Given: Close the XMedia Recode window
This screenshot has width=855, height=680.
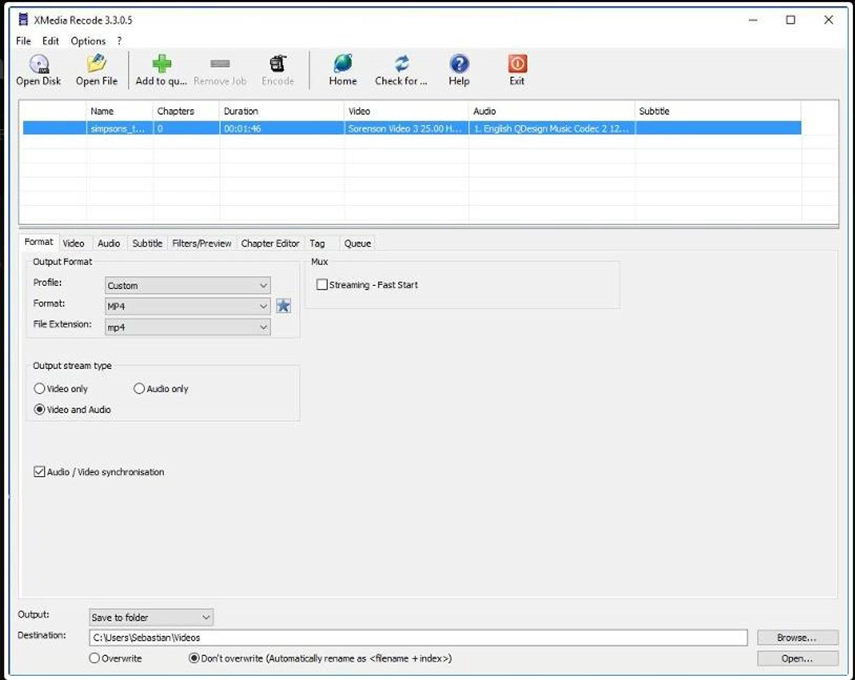Looking at the screenshot, I should coord(828,20).
